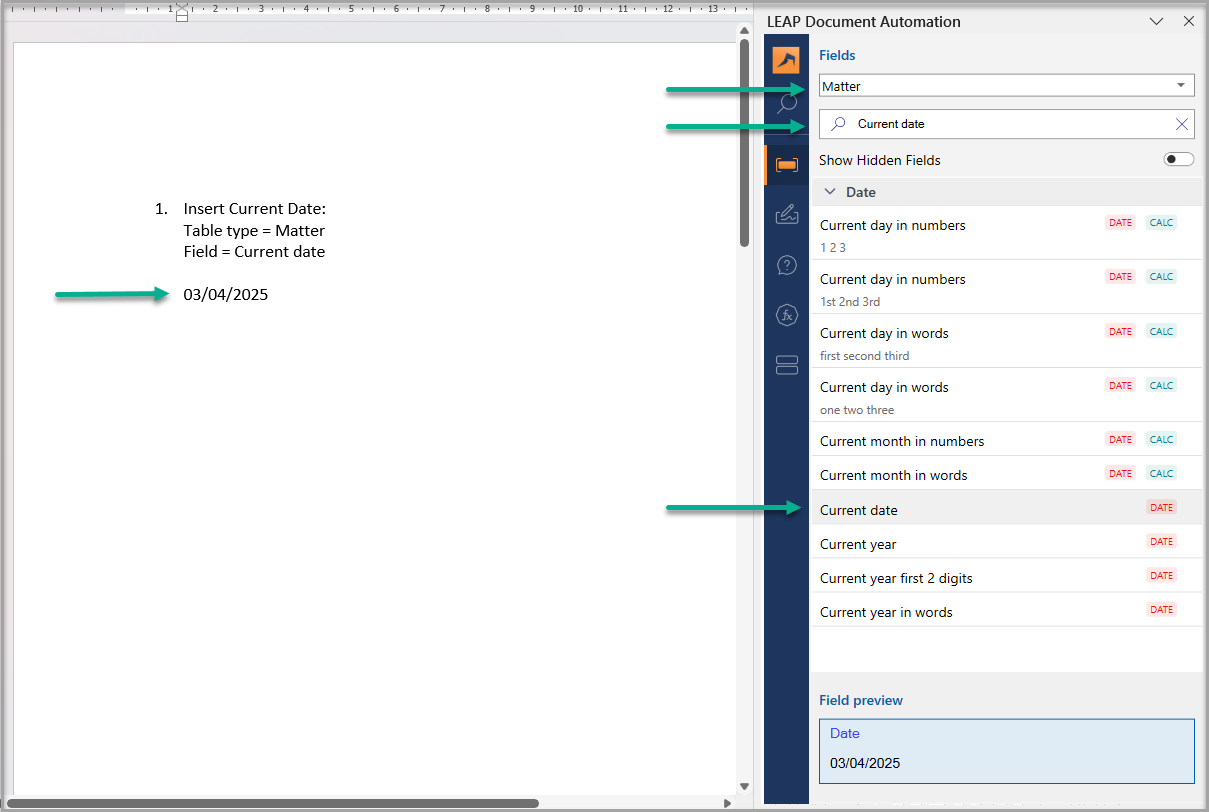Viewport: 1209px width, 812px height.
Task: Click inside the Current date search box
Action: [x=1000, y=124]
